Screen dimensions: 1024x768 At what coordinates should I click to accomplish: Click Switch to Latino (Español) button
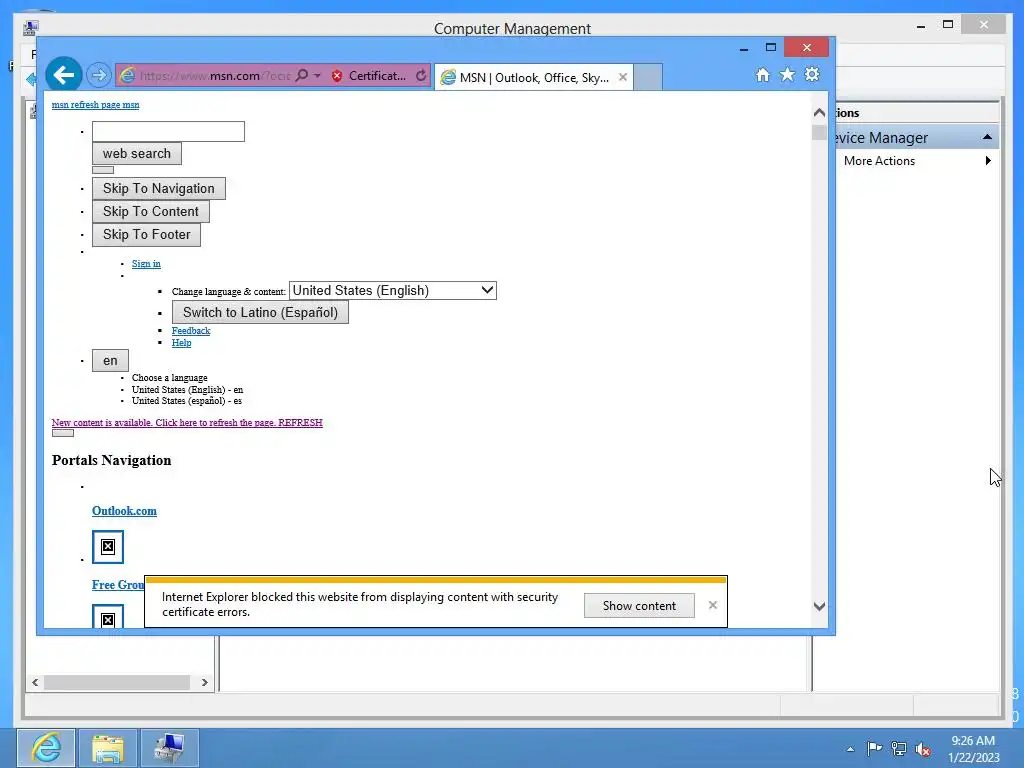tap(261, 312)
